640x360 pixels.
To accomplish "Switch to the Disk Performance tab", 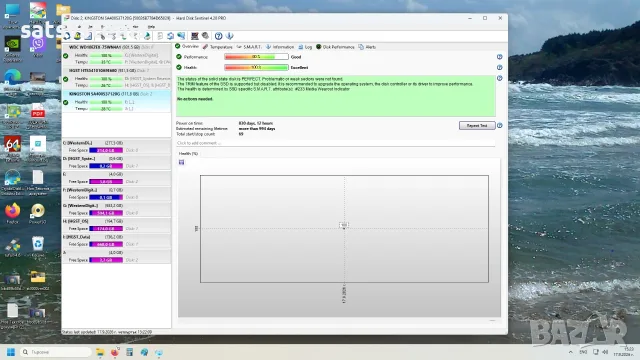I will (335, 47).
